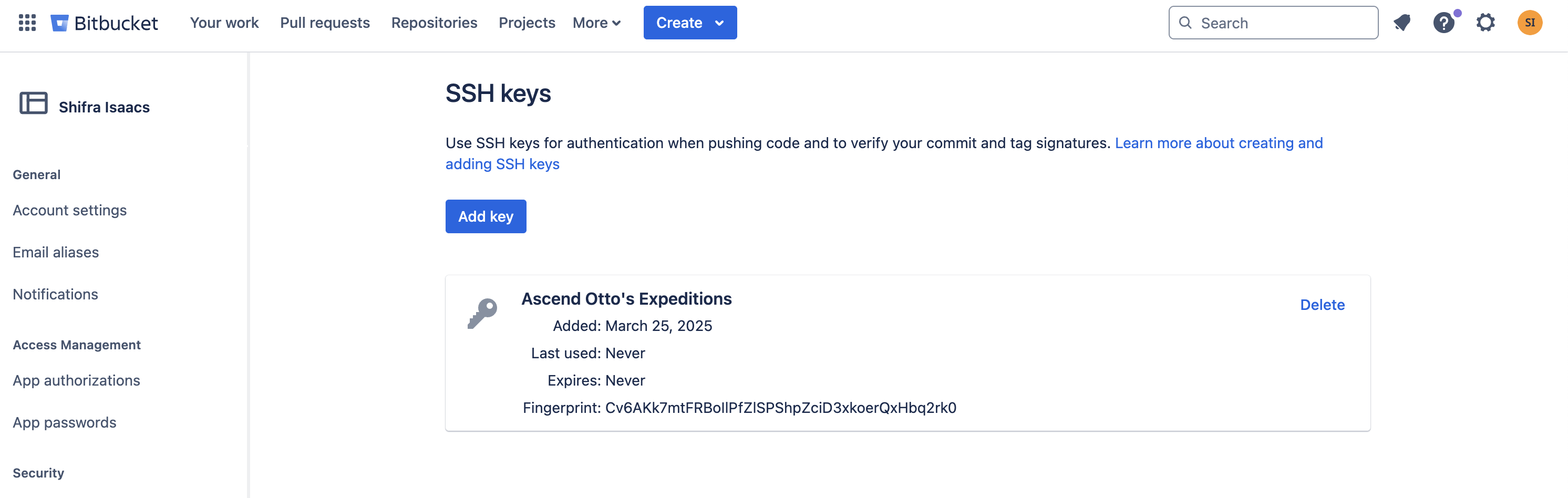Open Repositories in top navigation

pyautogui.click(x=434, y=23)
